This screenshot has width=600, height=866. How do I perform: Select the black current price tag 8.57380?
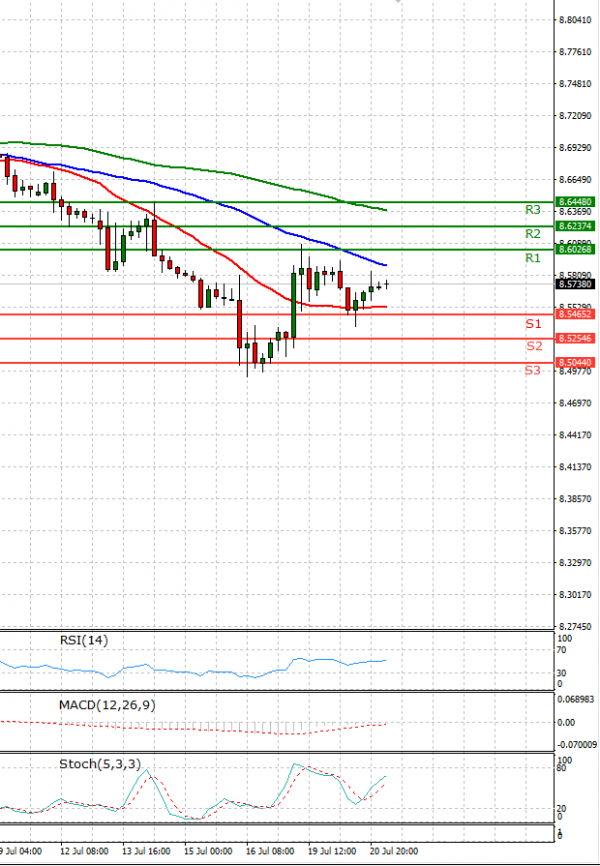click(x=575, y=284)
